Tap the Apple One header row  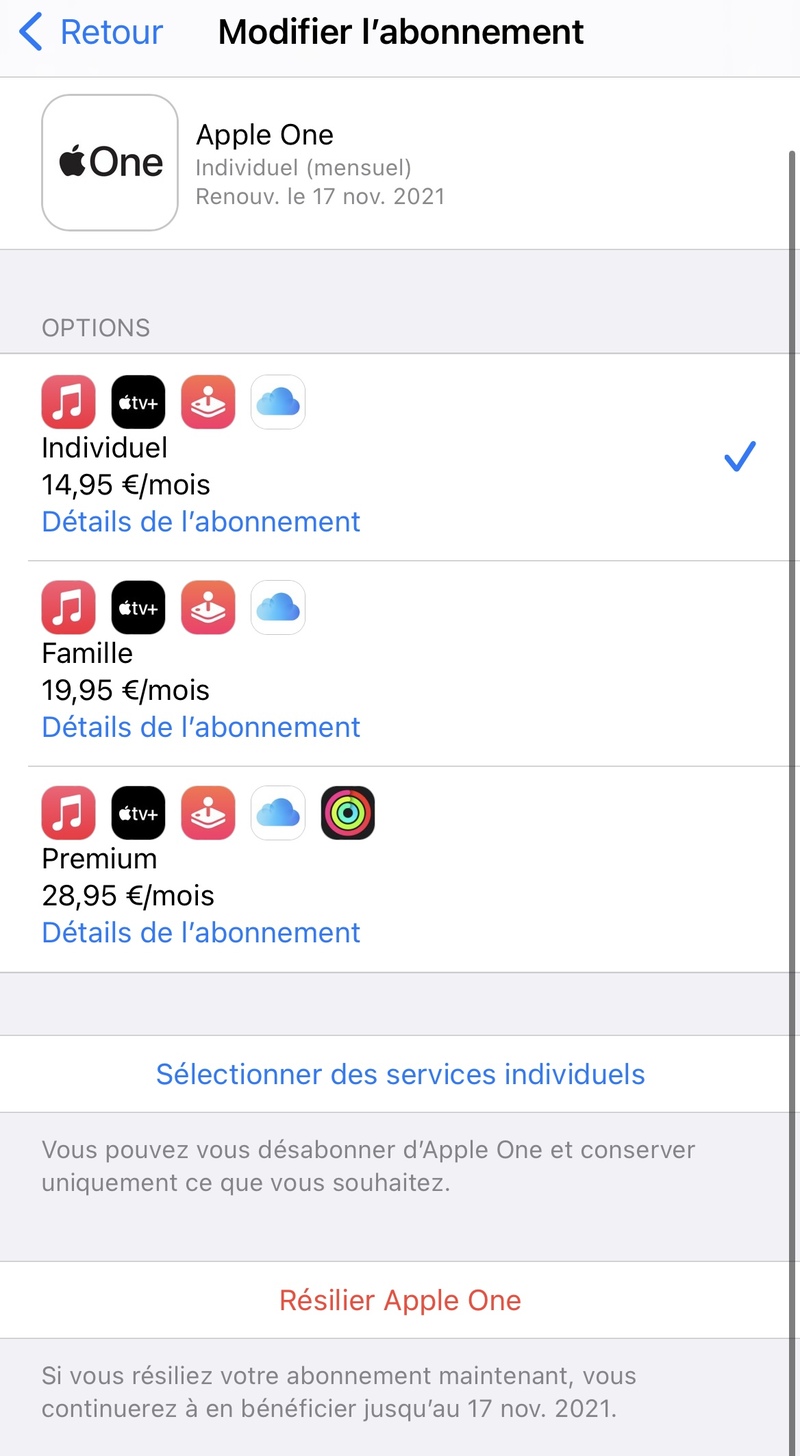[400, 163]
